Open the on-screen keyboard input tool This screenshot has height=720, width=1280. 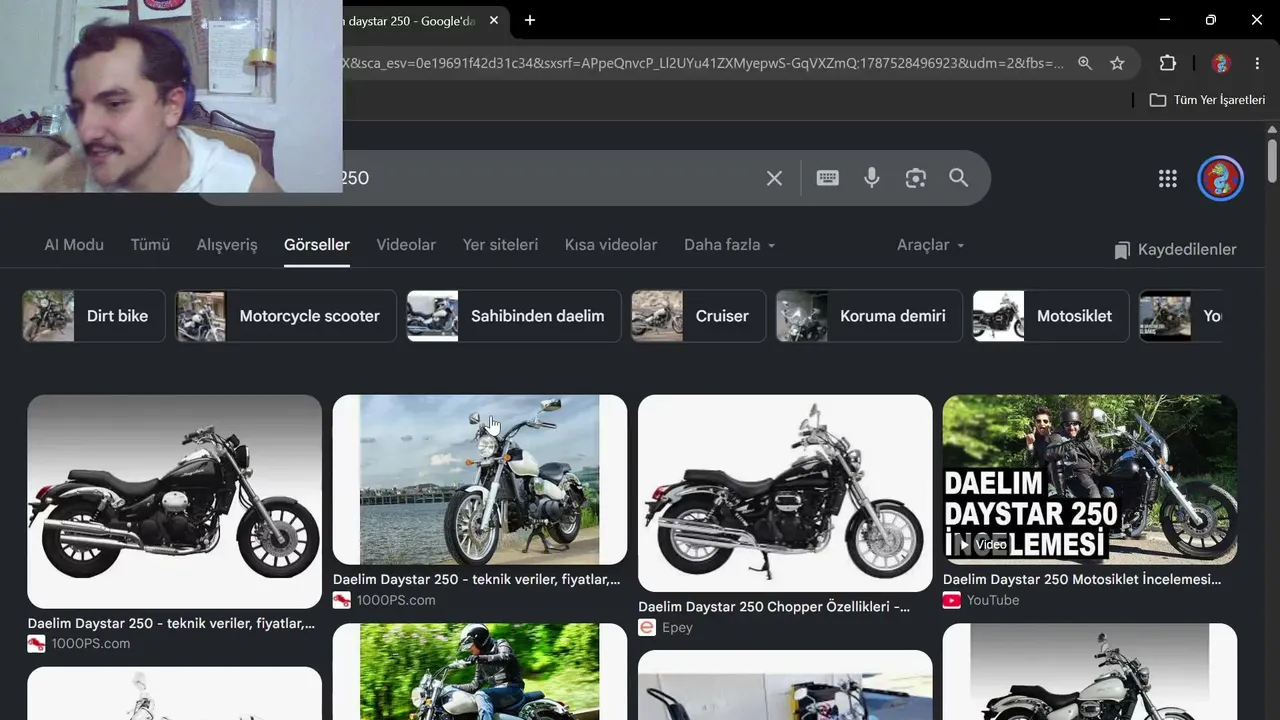pyautogui.click(x=827, y=178)
